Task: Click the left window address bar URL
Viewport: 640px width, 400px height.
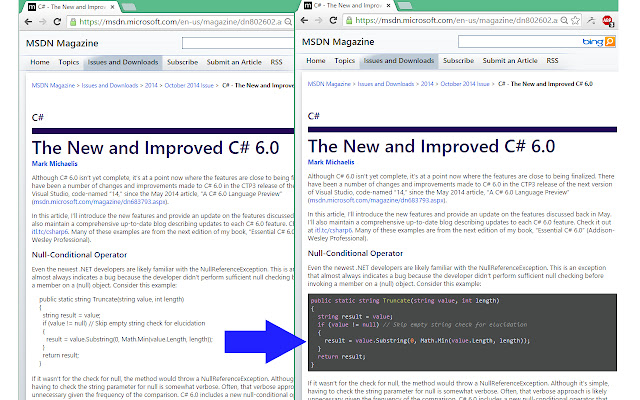Action: (x=180, y=22)
